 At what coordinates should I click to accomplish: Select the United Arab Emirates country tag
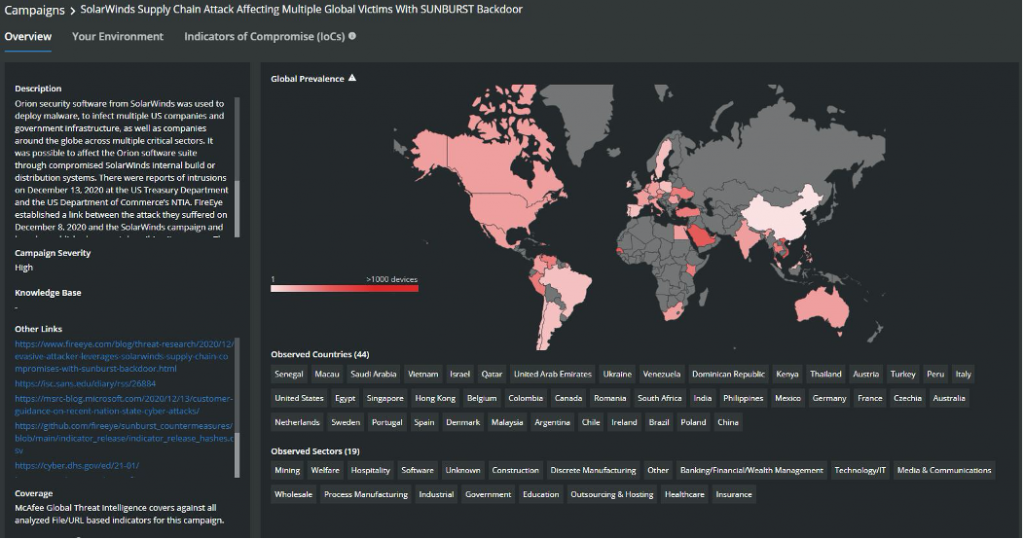coord(552,374)
